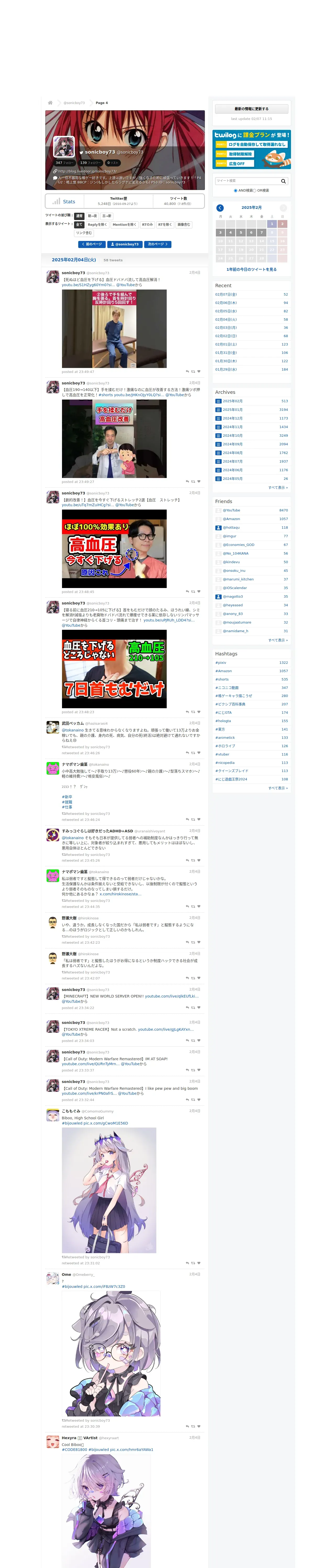Open the 347 フォロー count link
This screenshot has width=336, height=1568.
pyautogui.click(x=65, y=163)
